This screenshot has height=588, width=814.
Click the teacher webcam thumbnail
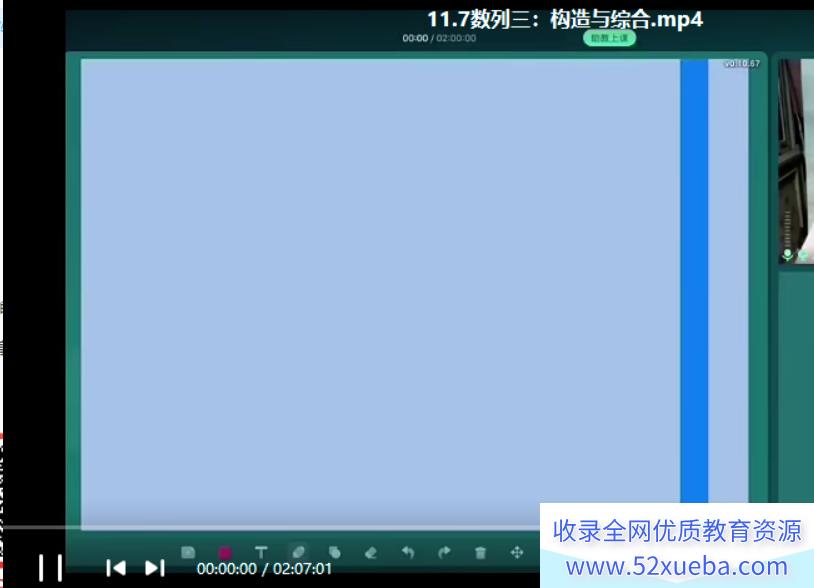(796, 161)
